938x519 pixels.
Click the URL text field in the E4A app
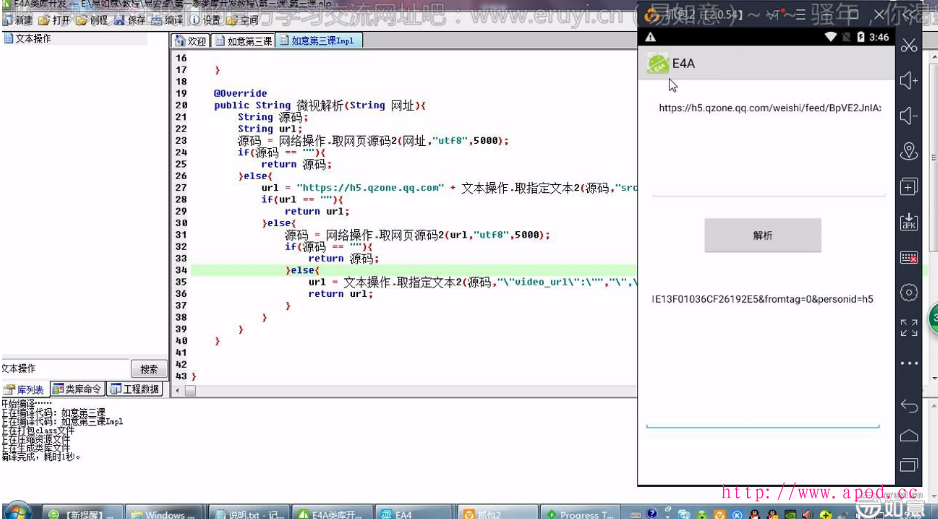pyautogui.click(x=769, y=108)
